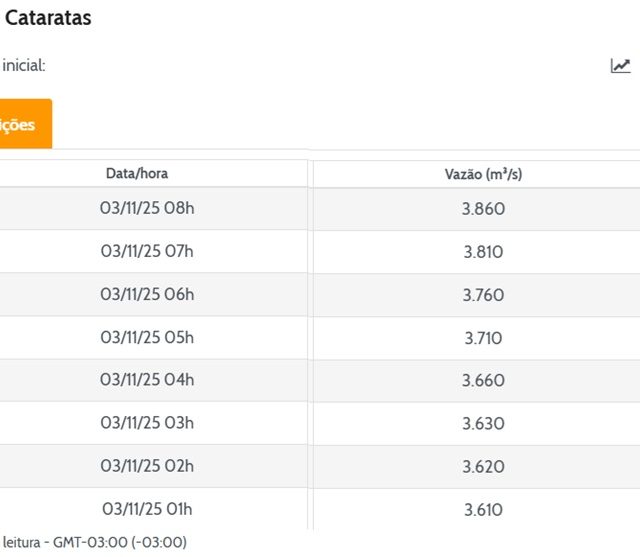Select the 03/11/25 04h date cell
This screenshot has width=640, height=557.
coord(147,380)
